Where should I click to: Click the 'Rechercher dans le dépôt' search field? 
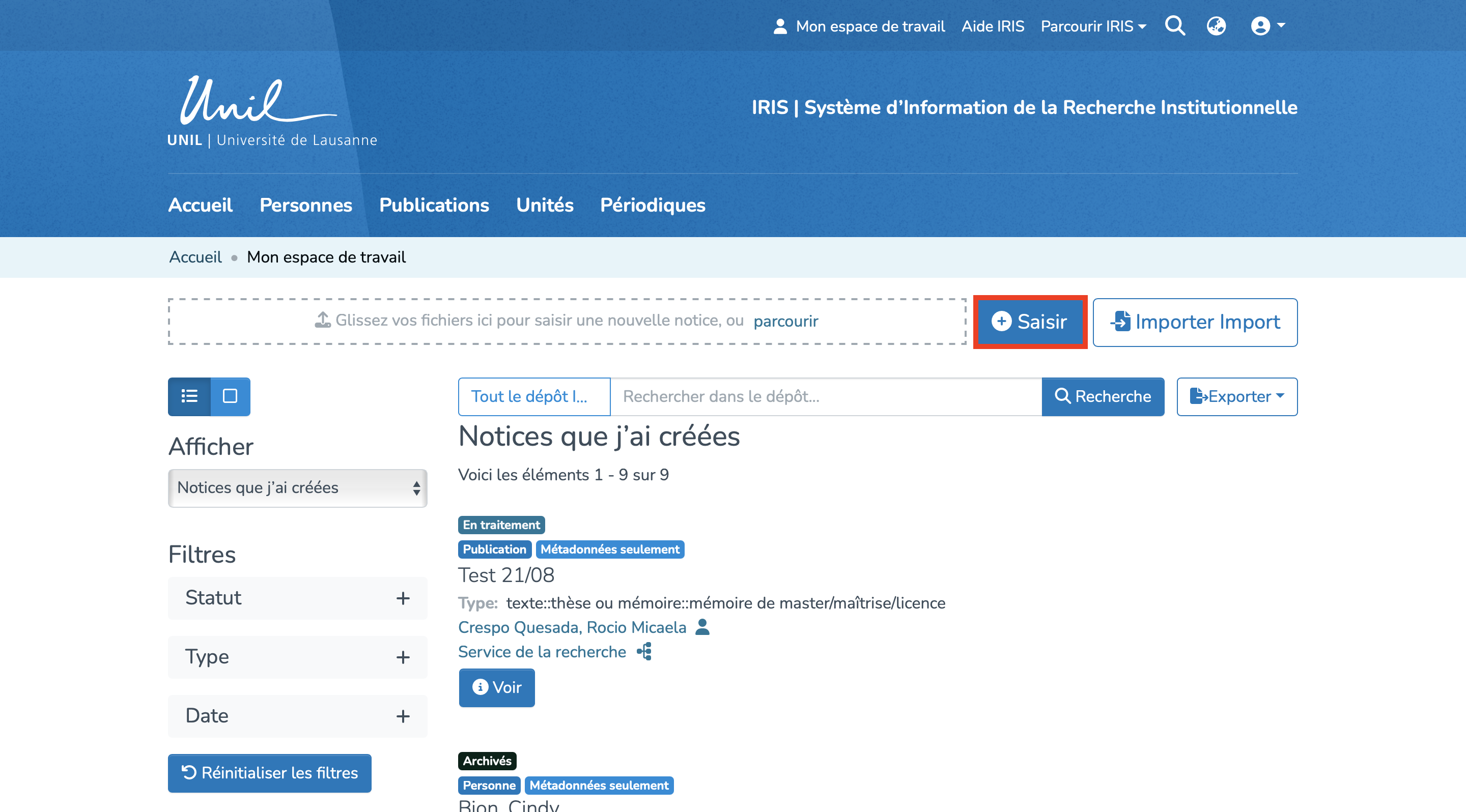(825, 396)
